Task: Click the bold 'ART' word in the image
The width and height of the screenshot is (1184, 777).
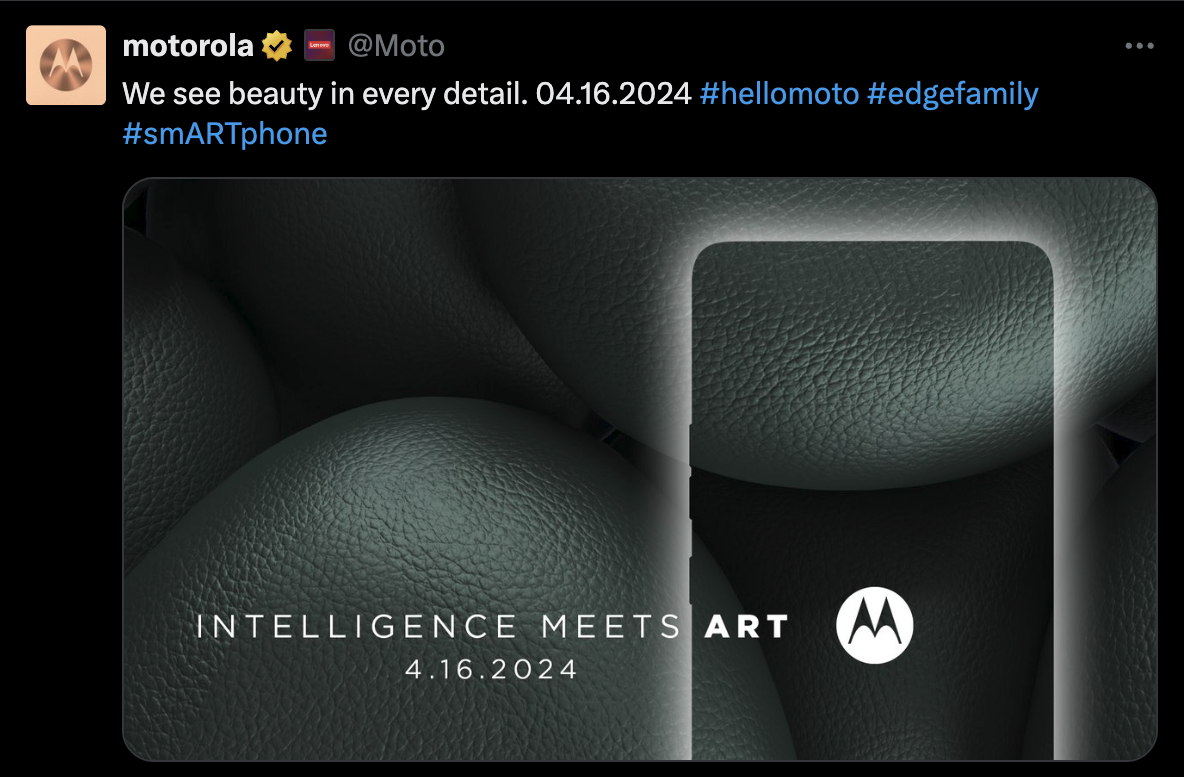Action: [x=747, y=627]
